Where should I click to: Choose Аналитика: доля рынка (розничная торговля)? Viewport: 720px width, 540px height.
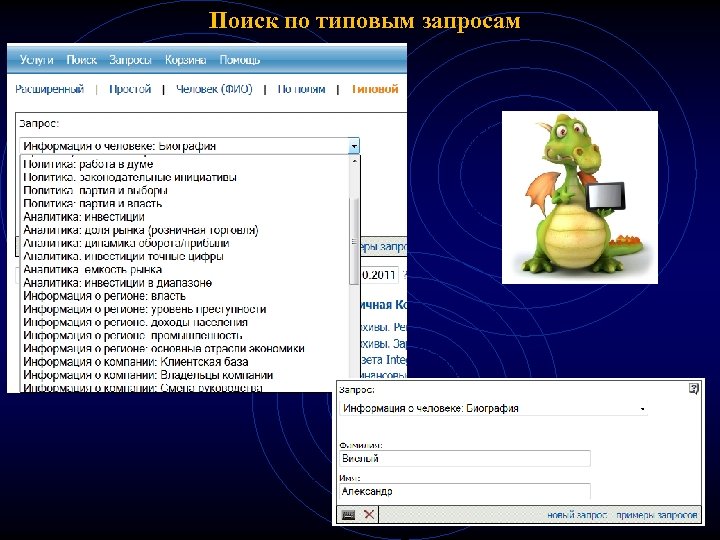141,230
